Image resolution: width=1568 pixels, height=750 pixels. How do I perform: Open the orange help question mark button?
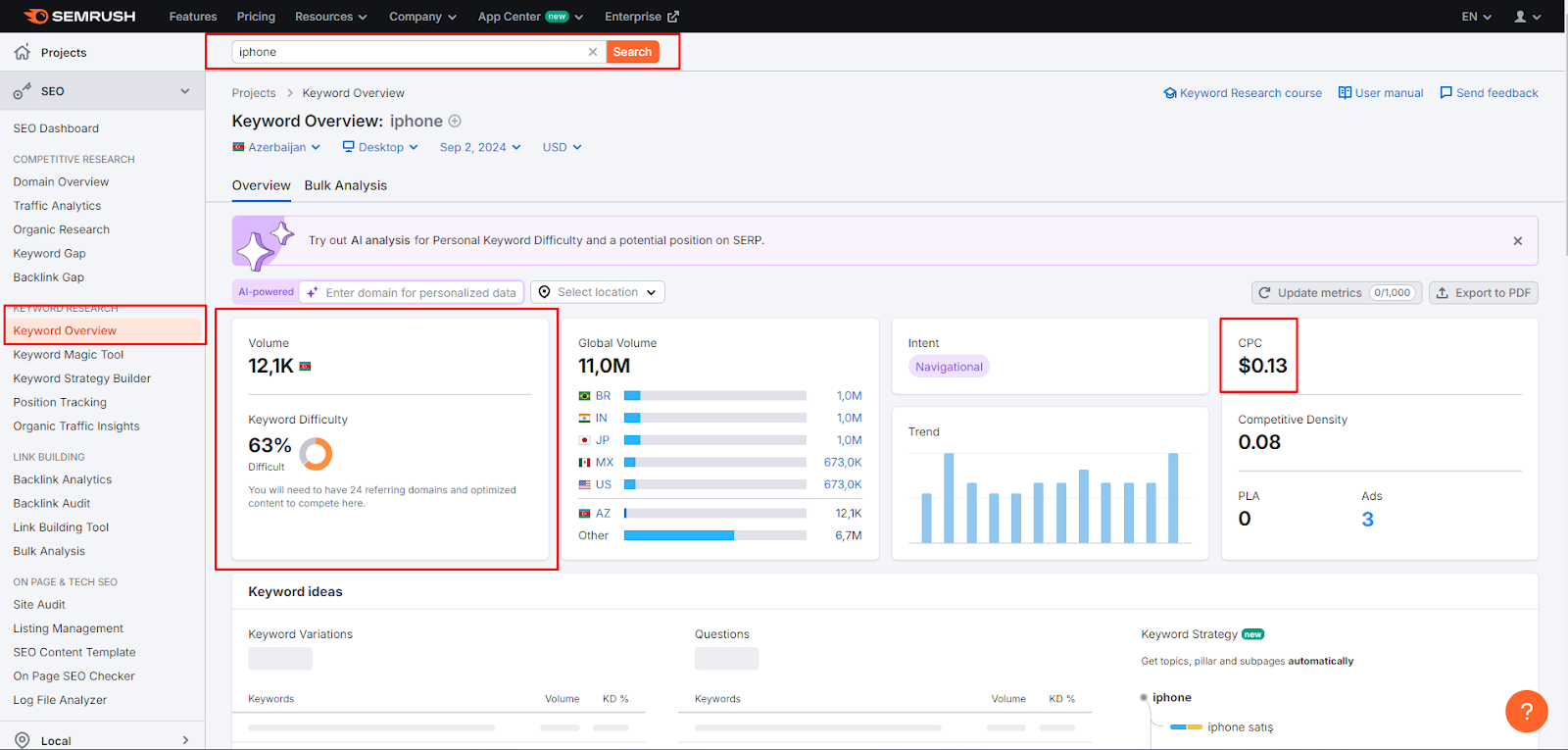(x=1526, y=711)
